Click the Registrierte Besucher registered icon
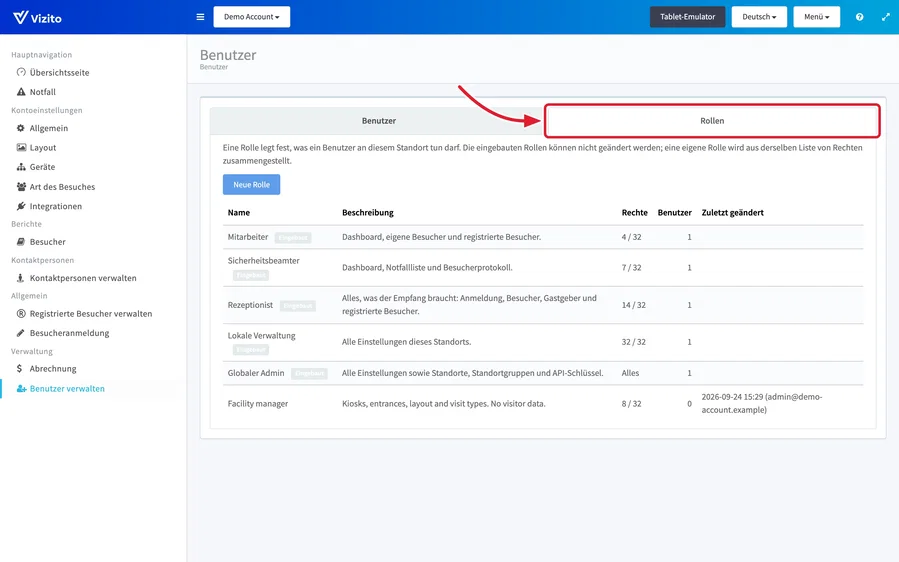 pos(21,313)
